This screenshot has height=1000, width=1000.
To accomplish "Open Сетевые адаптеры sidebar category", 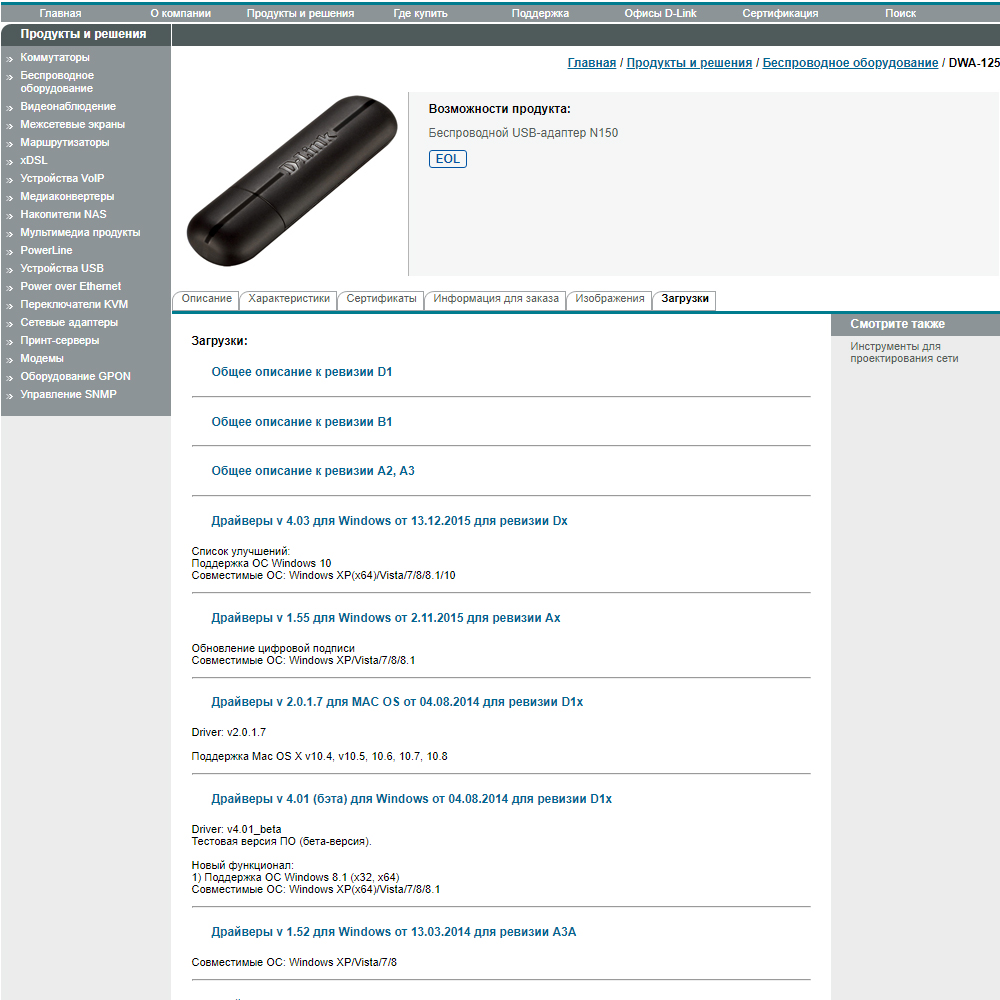I will coord(69,322).
